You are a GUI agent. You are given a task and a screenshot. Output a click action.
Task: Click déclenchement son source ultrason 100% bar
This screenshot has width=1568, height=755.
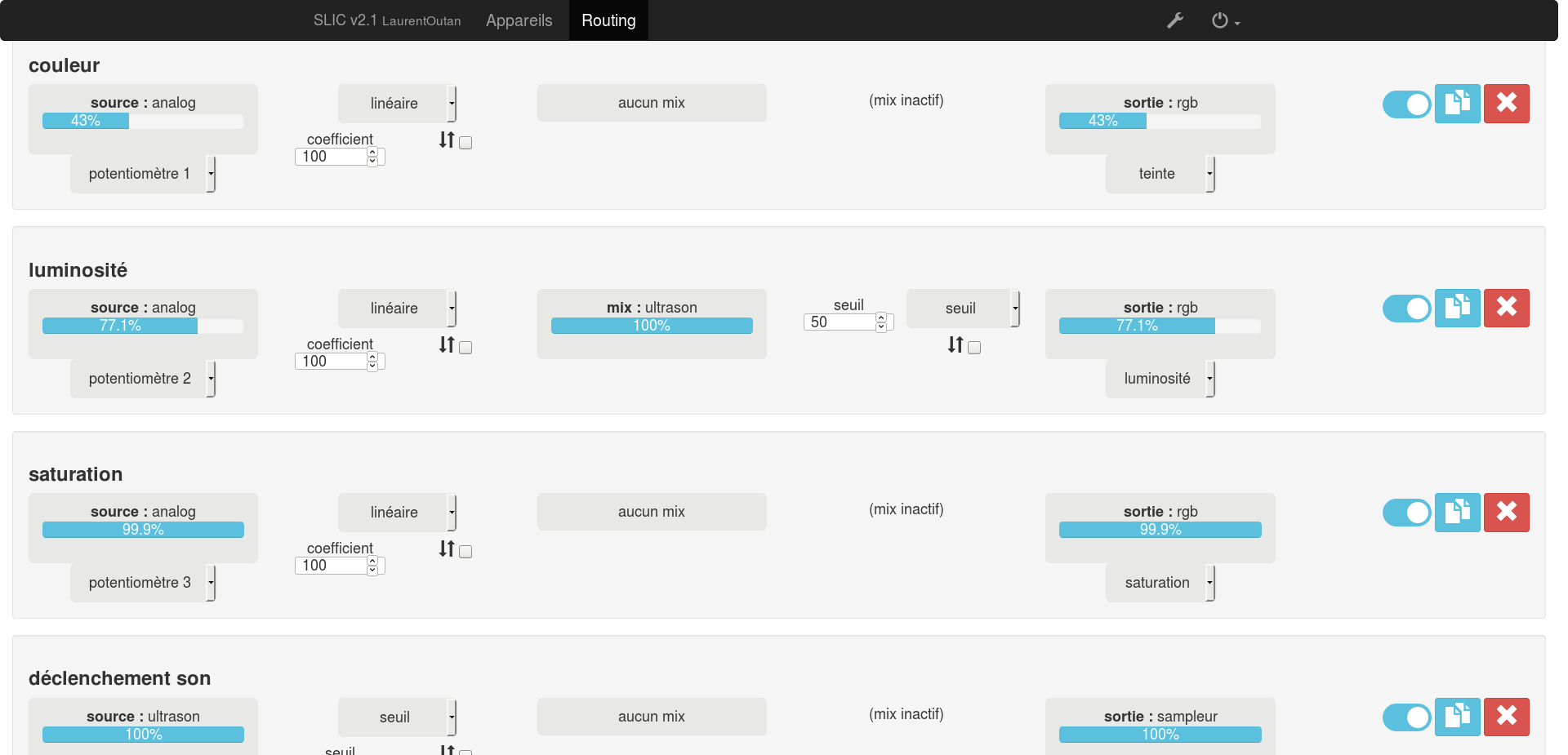pyautogui.click(x=143, y=735)
